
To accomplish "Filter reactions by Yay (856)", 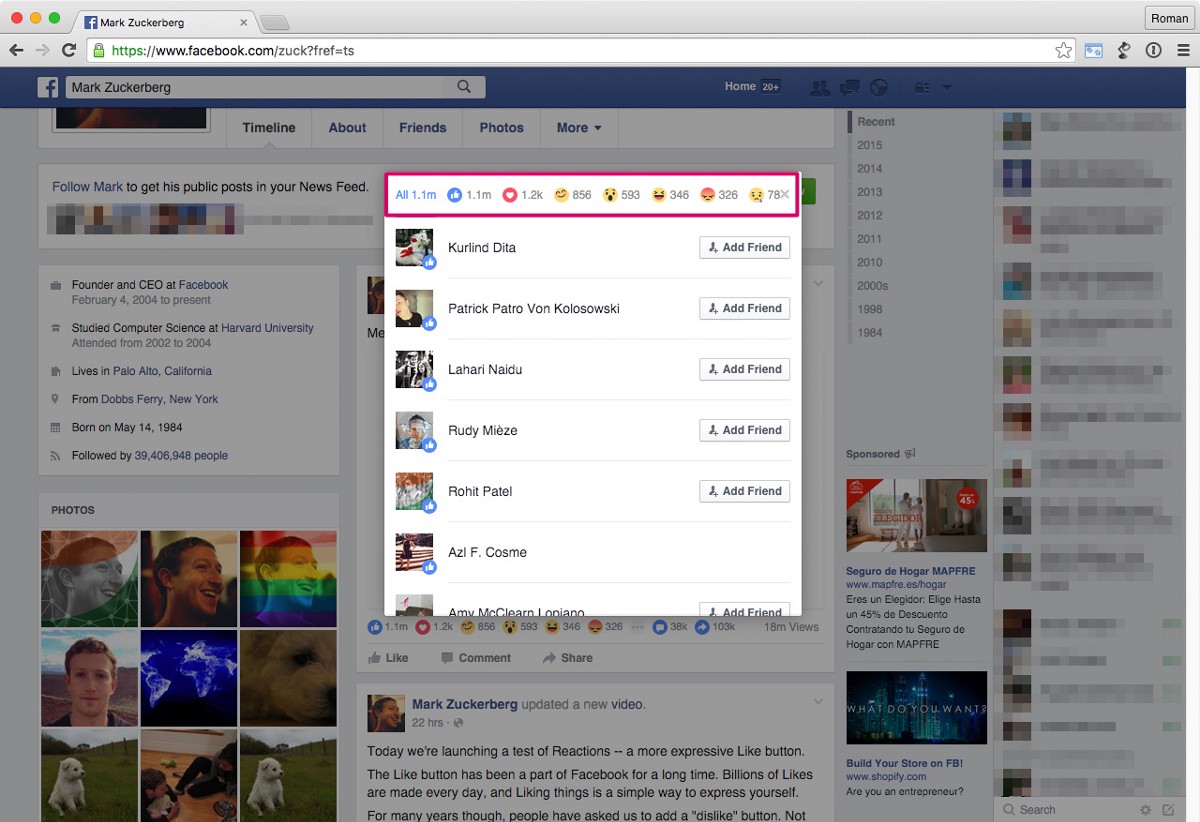I will tap(573, 195).
